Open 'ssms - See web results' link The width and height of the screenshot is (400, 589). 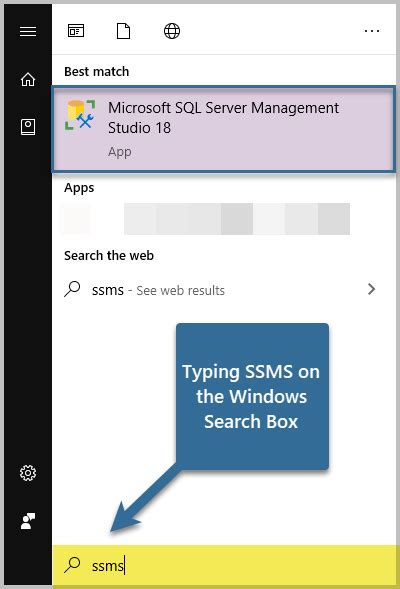click(158, 290)
